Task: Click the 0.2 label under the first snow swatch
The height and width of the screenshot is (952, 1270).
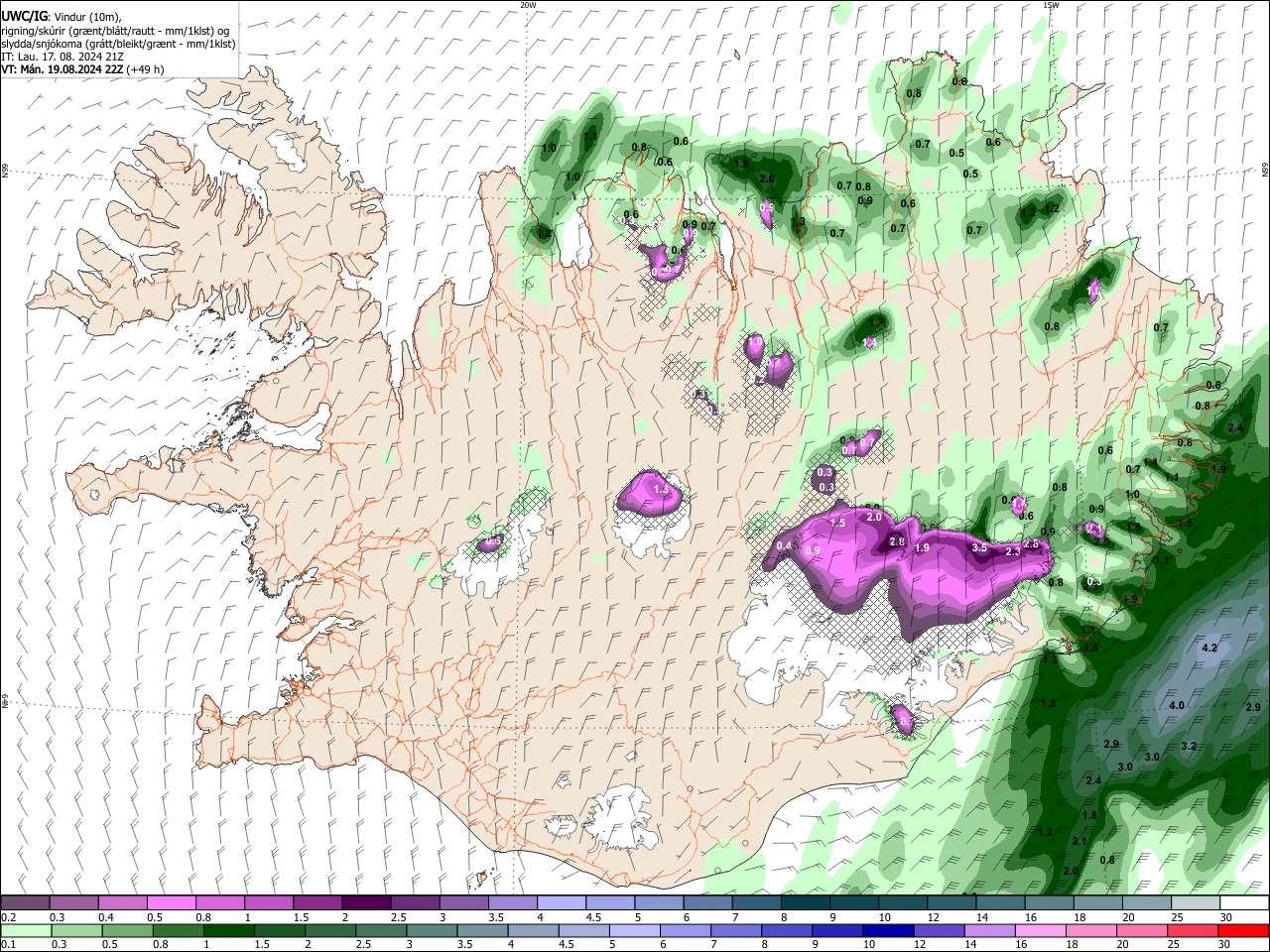Action: click(7, 917)
